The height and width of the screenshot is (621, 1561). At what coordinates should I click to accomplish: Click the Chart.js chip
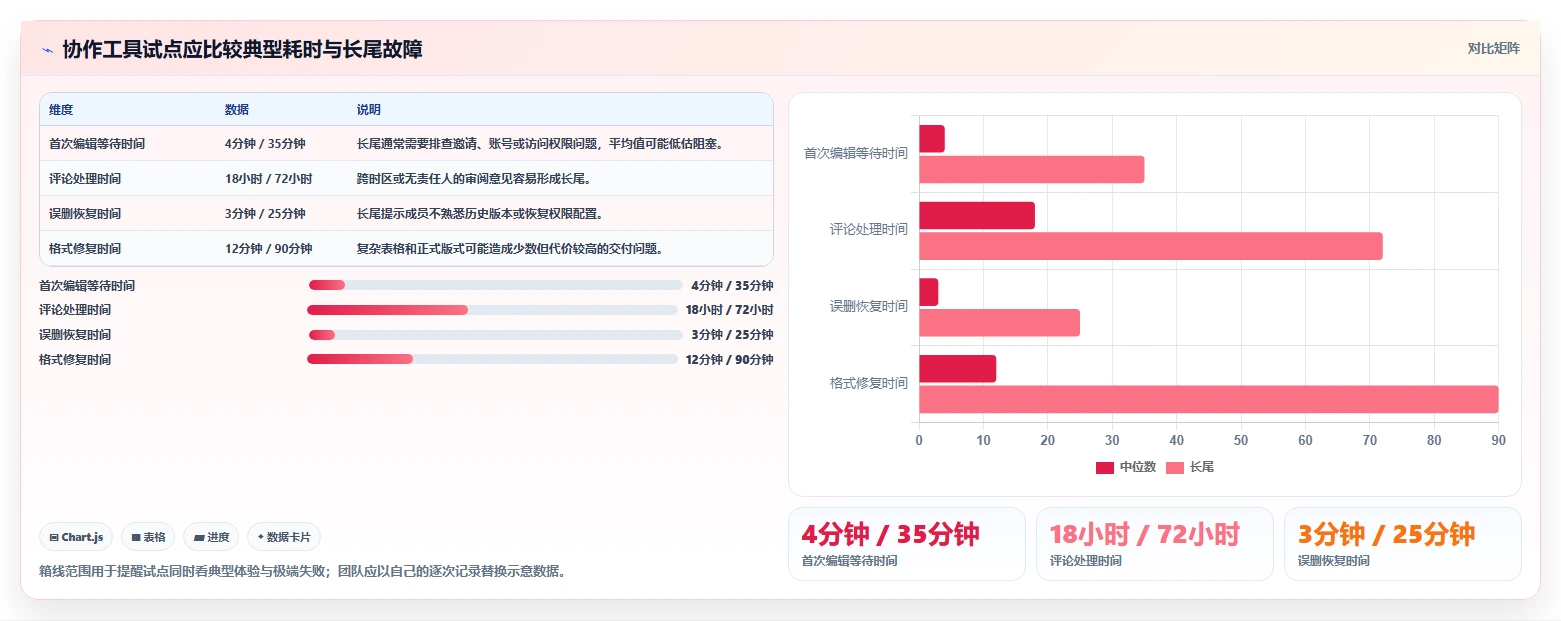(77, 537)
